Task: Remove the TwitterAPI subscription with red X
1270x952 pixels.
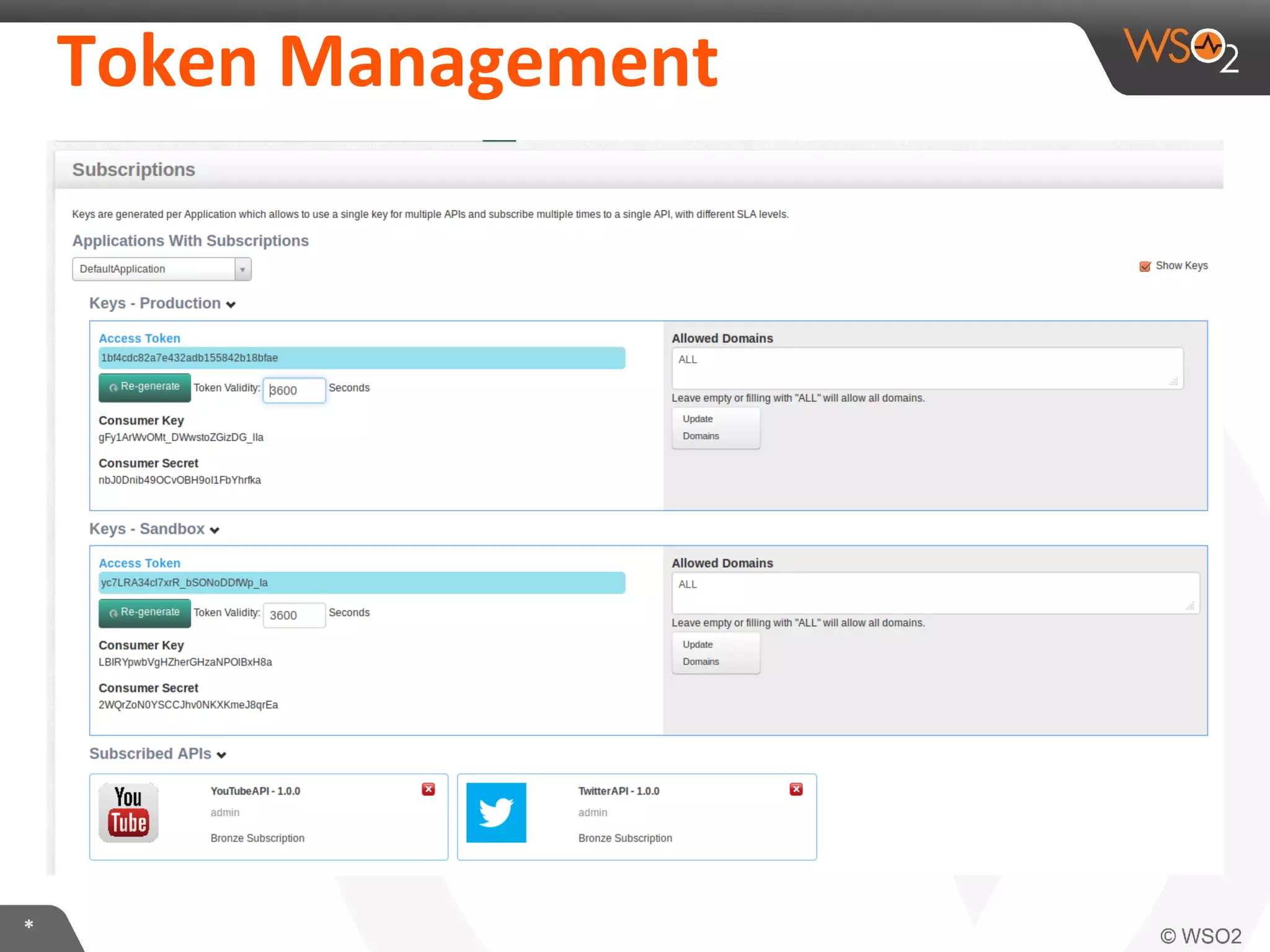Action: tap(796, 789)
